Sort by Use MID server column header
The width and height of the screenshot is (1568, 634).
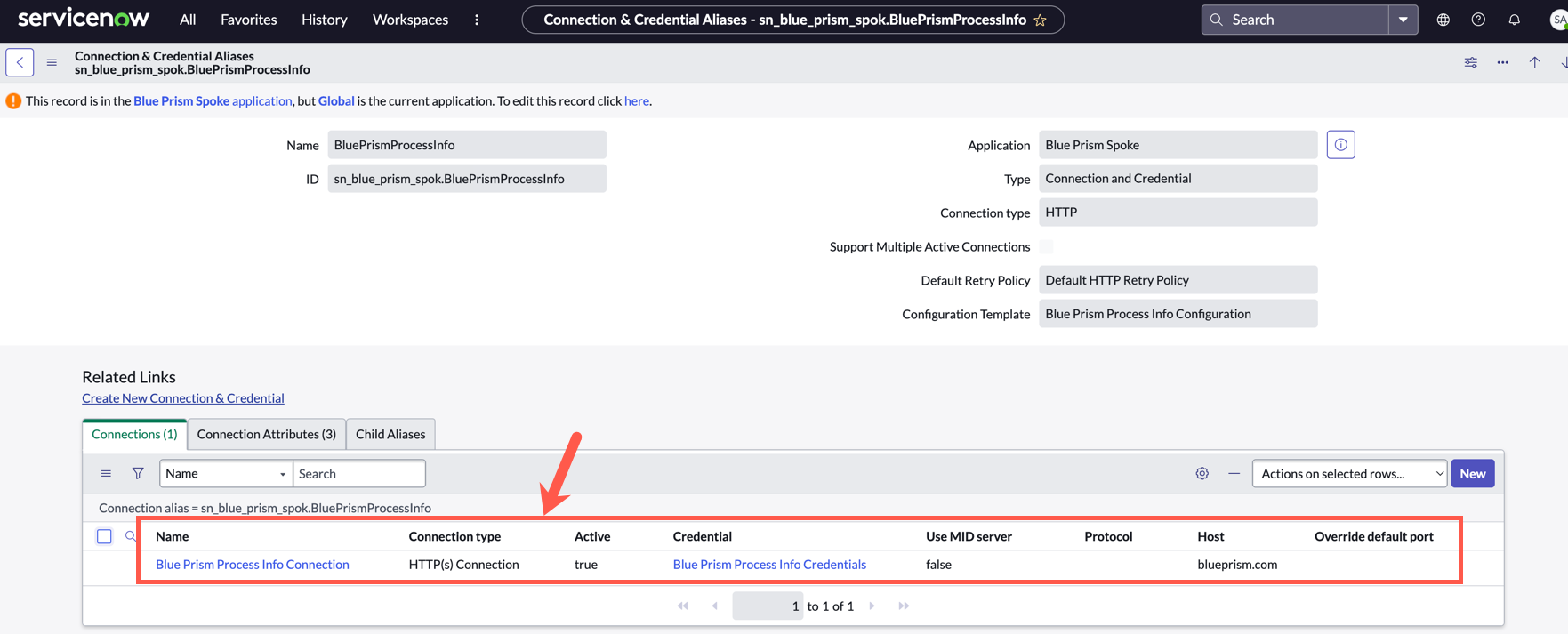point(969,536)
